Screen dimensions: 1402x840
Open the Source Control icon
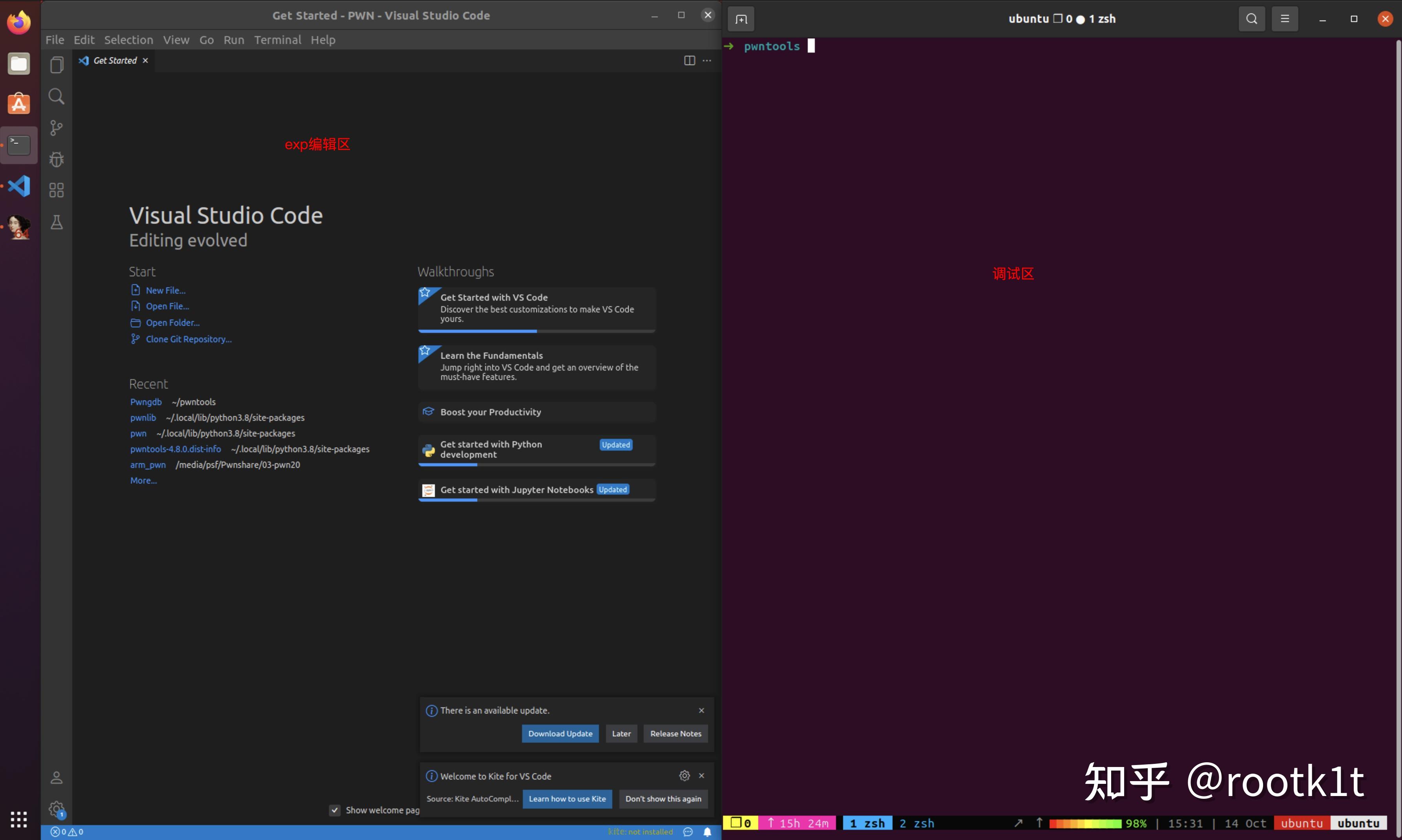(x=56, y=128)
